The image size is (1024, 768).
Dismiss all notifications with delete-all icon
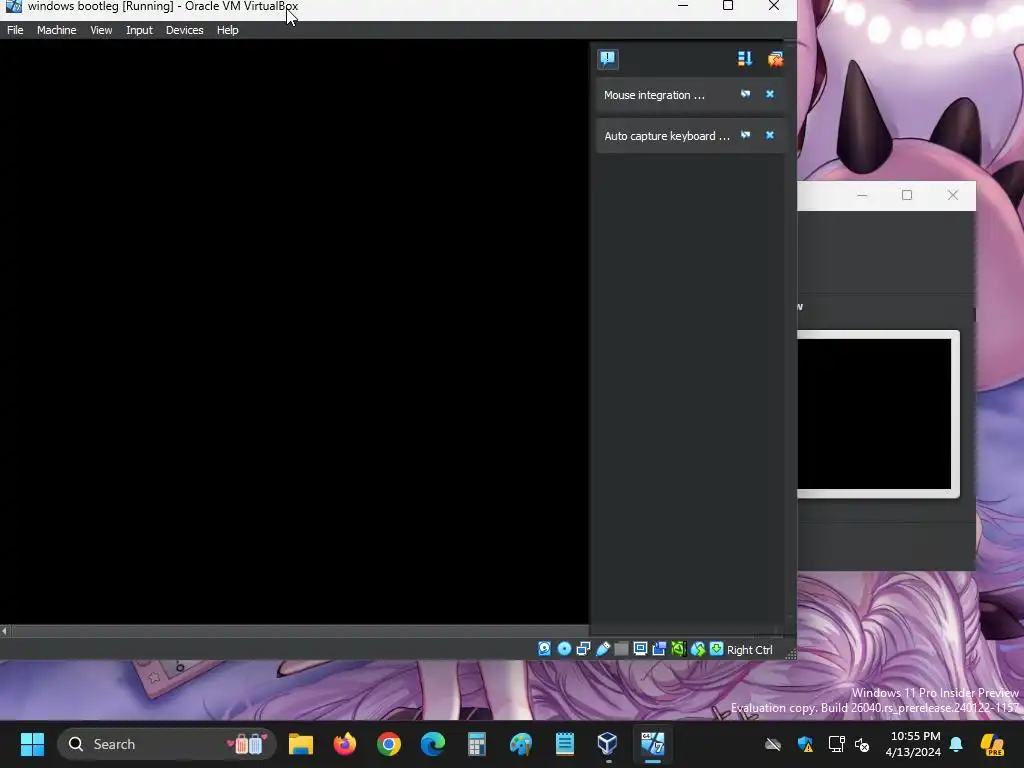tap(775, 59)
